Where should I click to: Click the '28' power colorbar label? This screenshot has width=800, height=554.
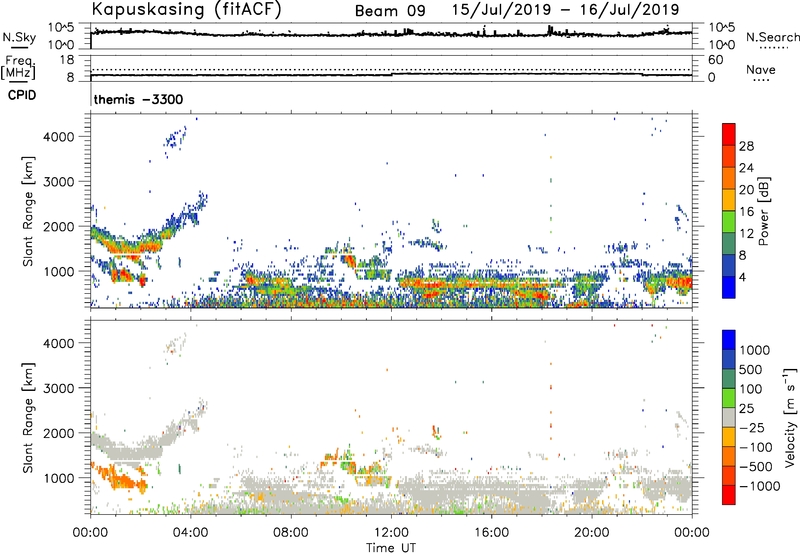click(x=746, y=146)
